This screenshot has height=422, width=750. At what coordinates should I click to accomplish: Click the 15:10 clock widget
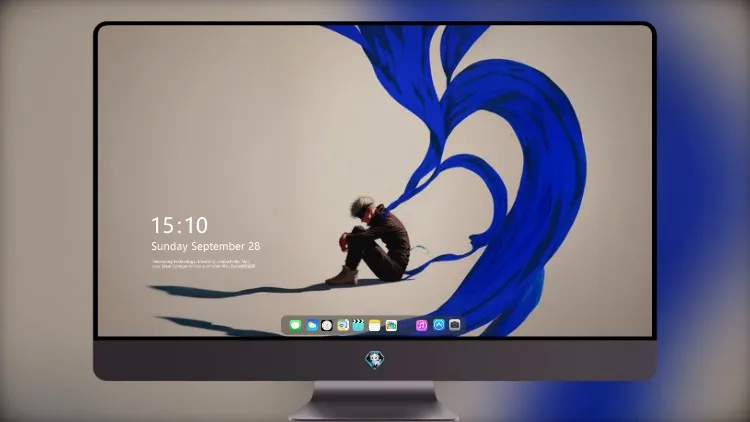180,225
